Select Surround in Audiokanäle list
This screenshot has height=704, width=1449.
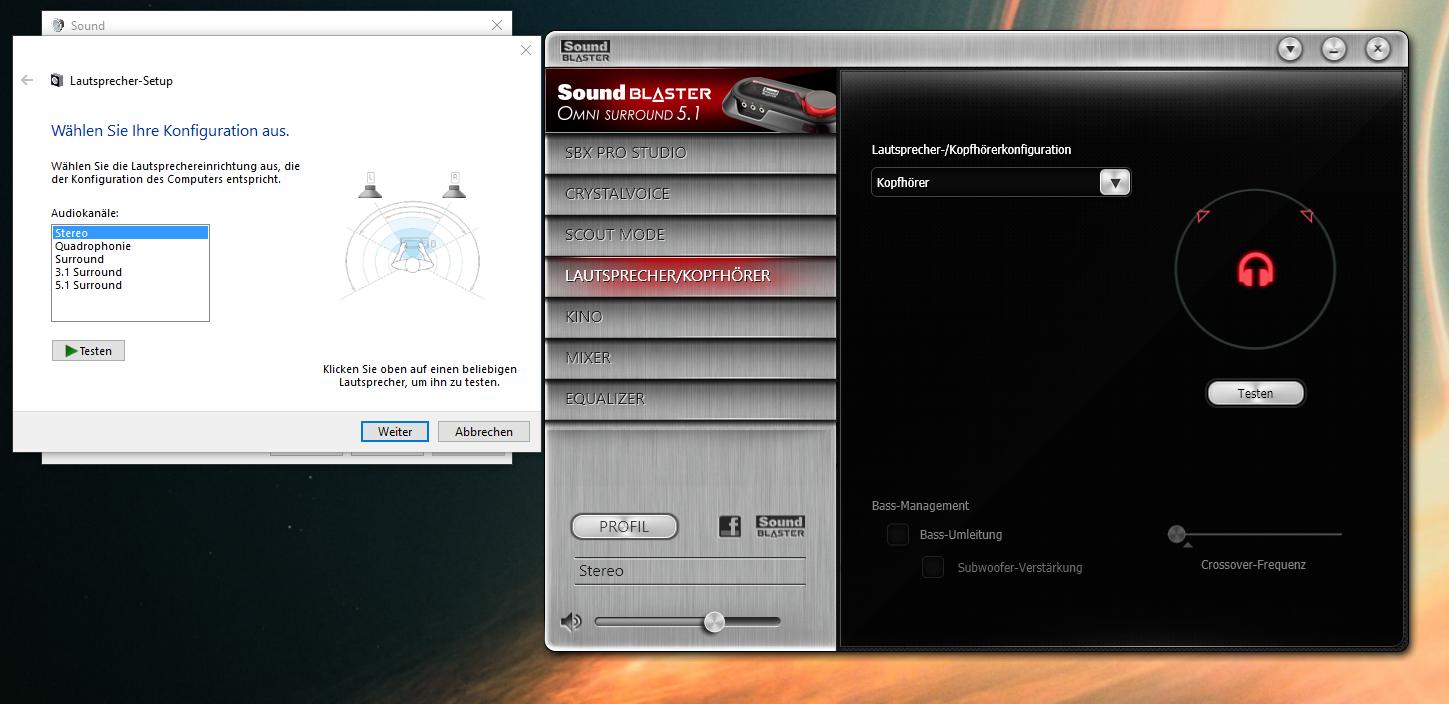click(x=130, y=259)
